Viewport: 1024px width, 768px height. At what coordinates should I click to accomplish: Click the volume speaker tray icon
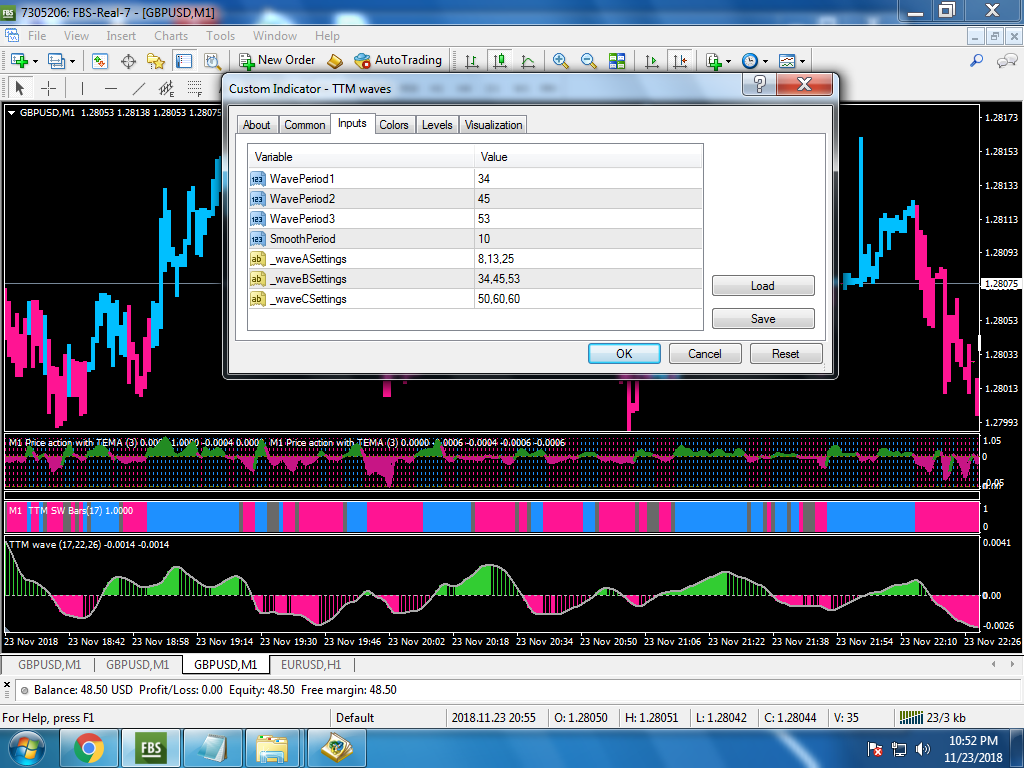tap(923, 749)
